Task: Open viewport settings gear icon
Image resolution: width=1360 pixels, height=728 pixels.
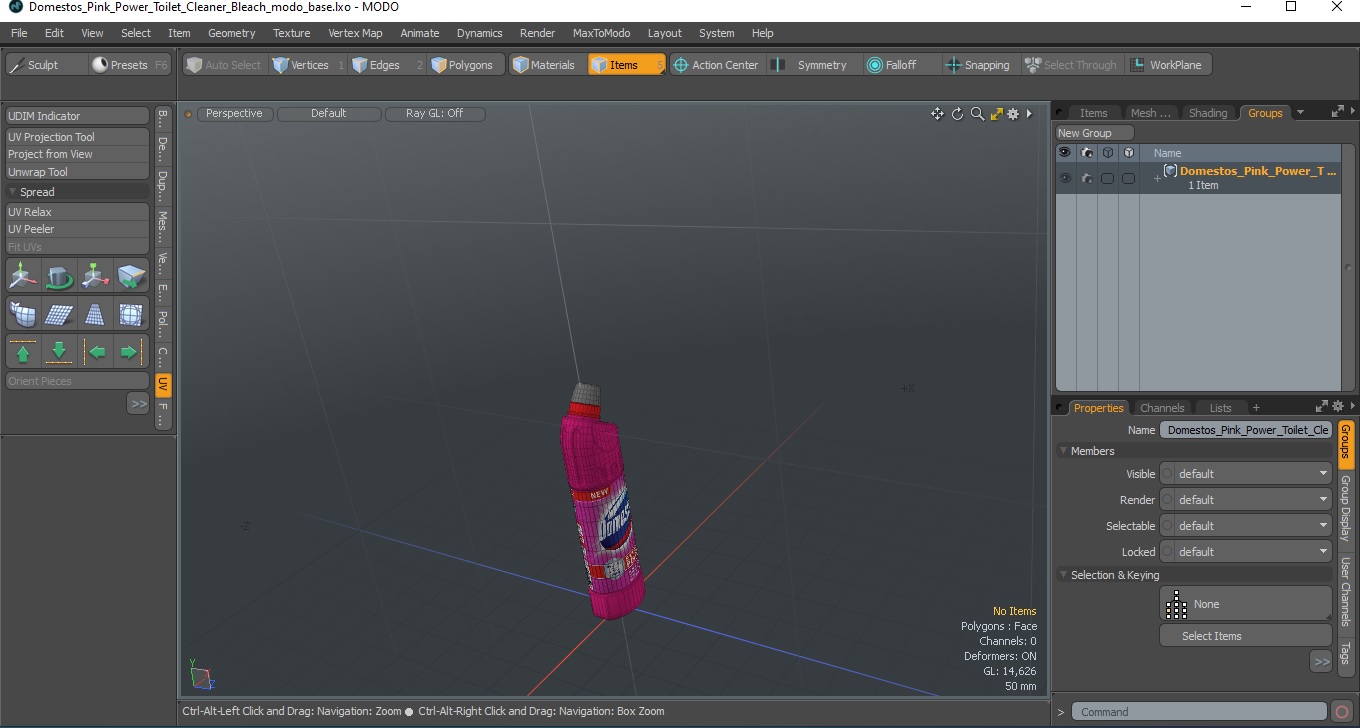Action: click(x=1013, y=114)
